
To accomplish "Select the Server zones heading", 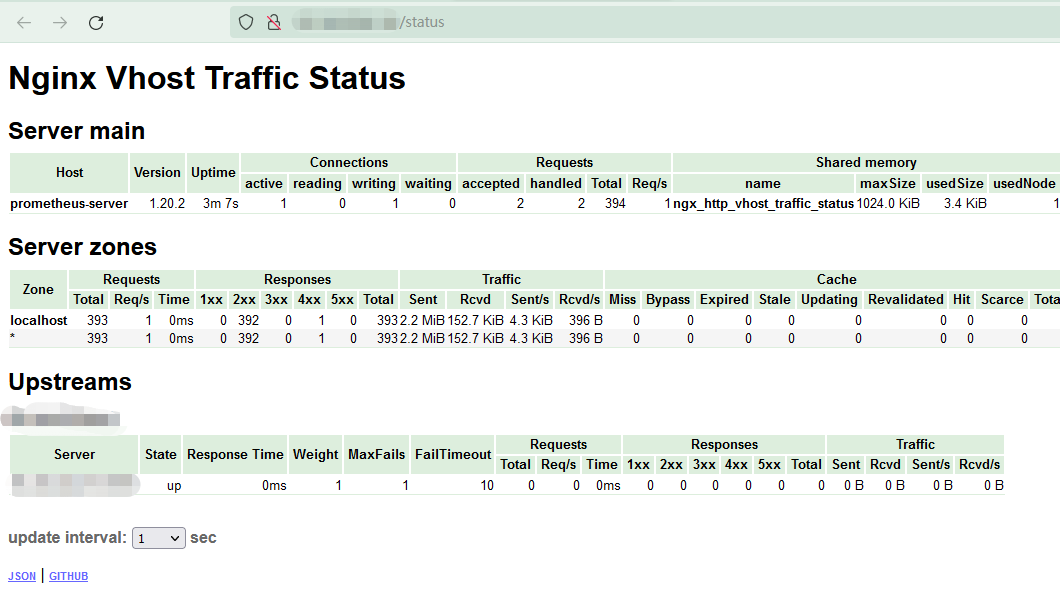I will 82,247.
